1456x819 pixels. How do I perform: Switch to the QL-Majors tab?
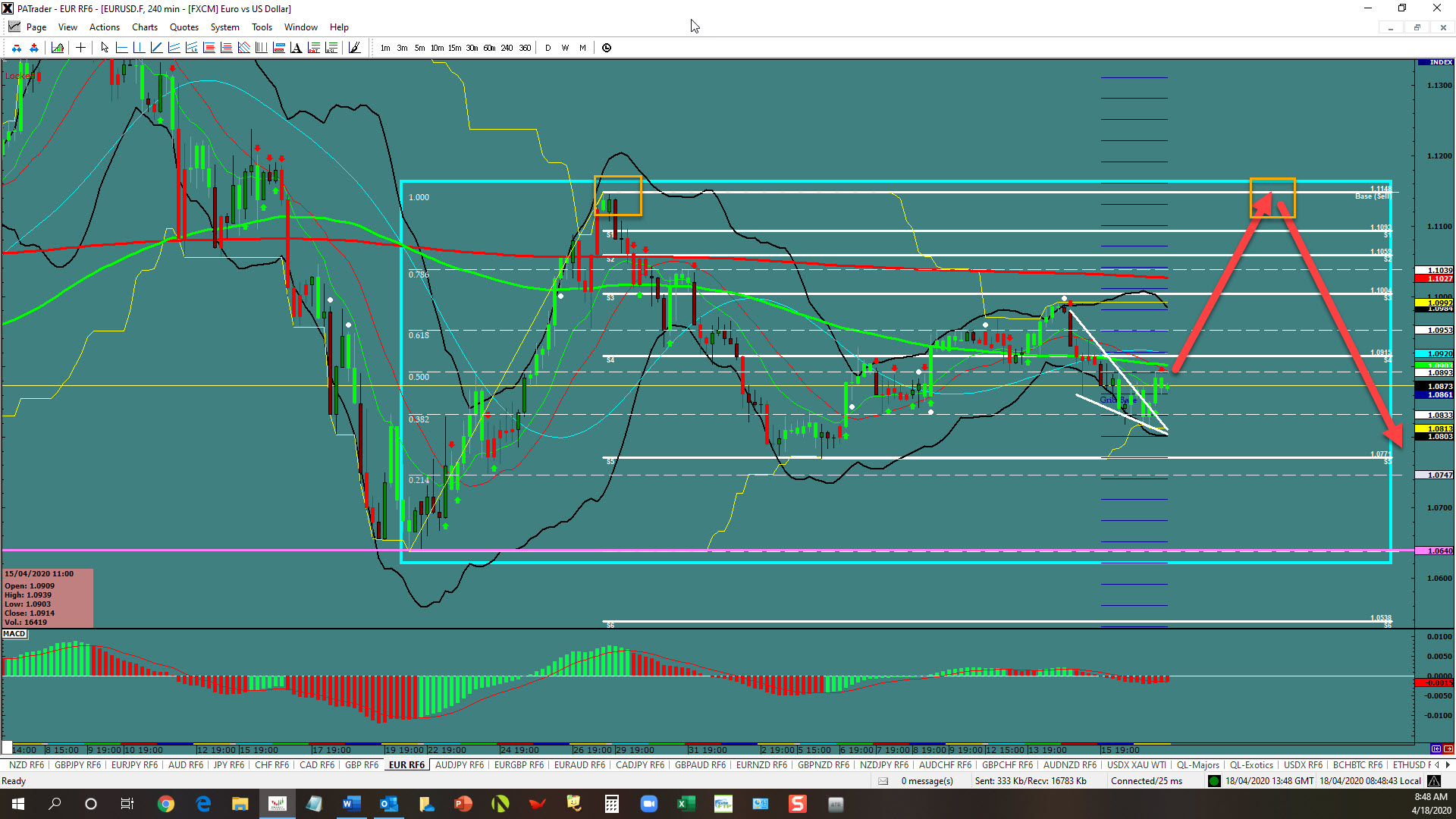(1197, 765)
